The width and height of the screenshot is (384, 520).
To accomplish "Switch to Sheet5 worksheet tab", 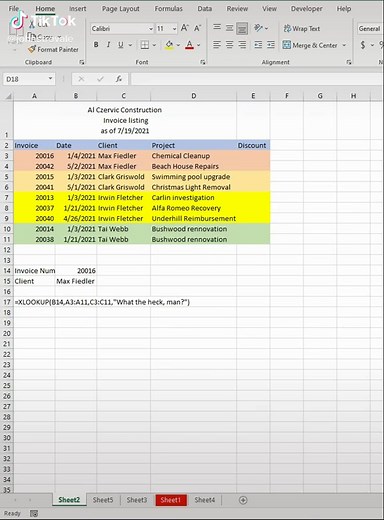I will 103,500.
